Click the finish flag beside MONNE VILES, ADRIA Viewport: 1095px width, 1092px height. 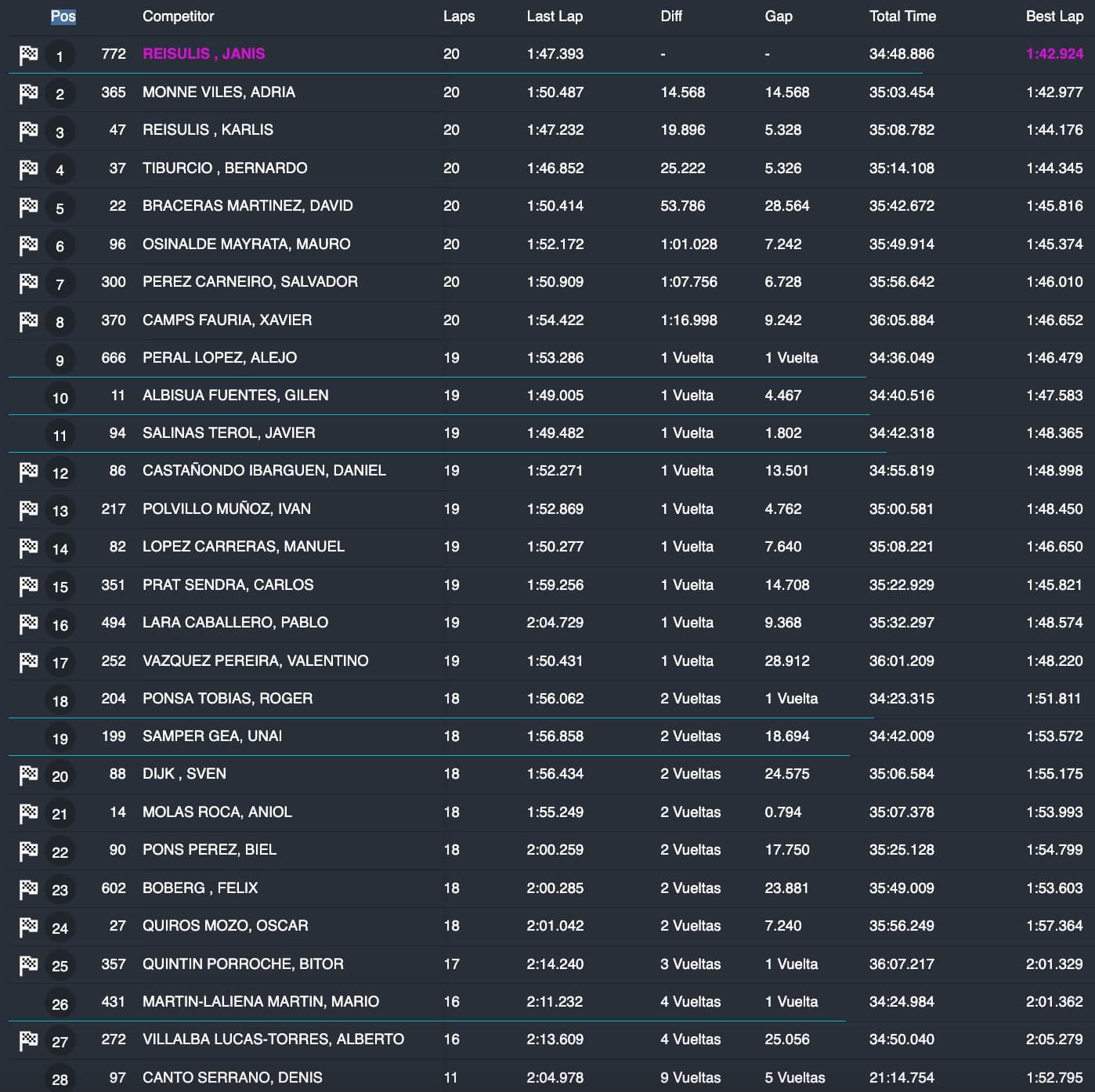pos(28,93)
